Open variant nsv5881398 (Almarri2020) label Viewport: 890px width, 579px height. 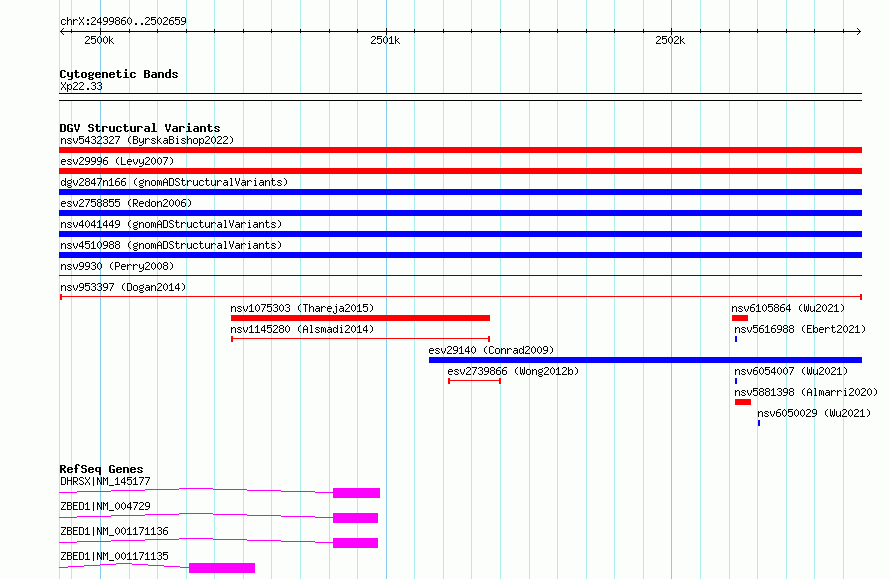tap(806, 392)
